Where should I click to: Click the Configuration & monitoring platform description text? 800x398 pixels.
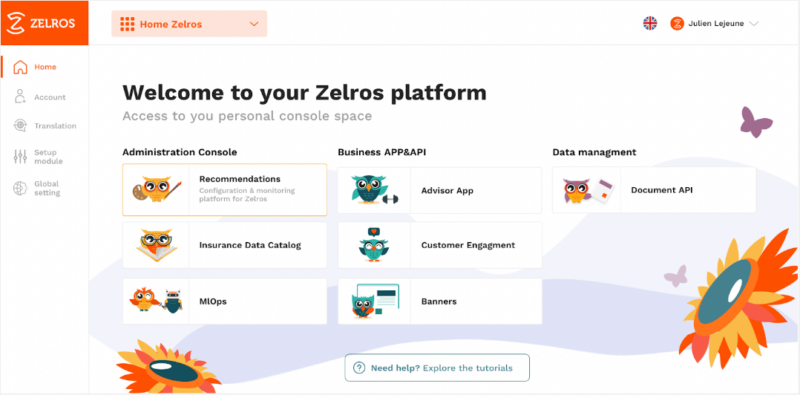(x=247, y=195)
